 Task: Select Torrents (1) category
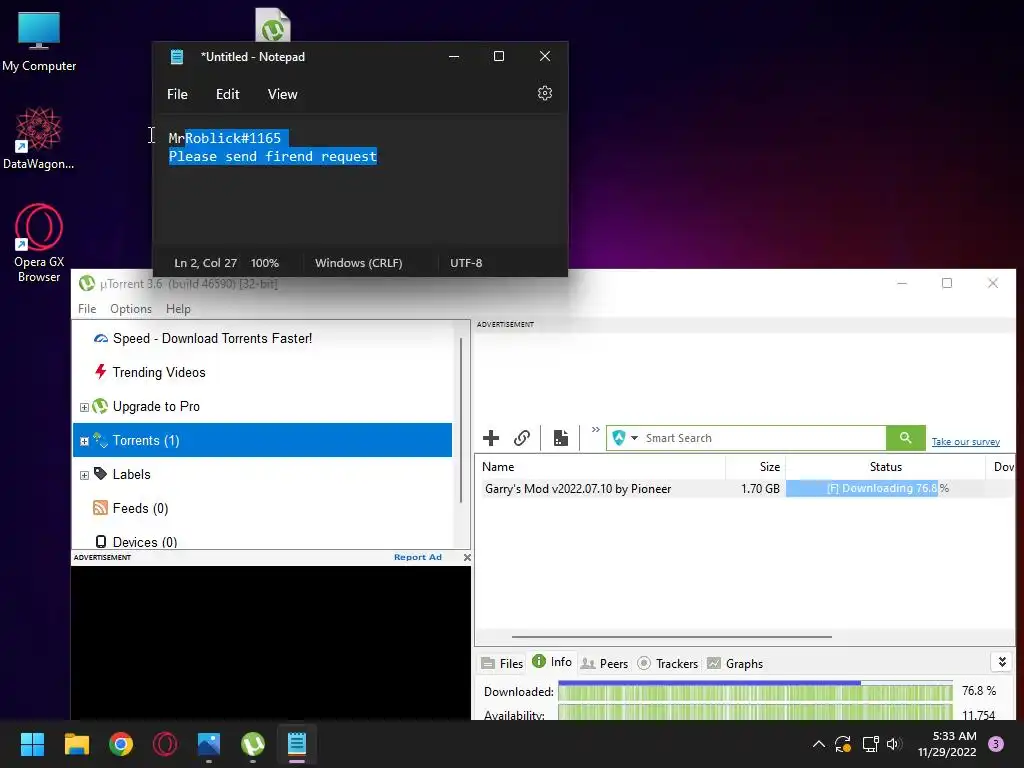[x=263, y=440]
